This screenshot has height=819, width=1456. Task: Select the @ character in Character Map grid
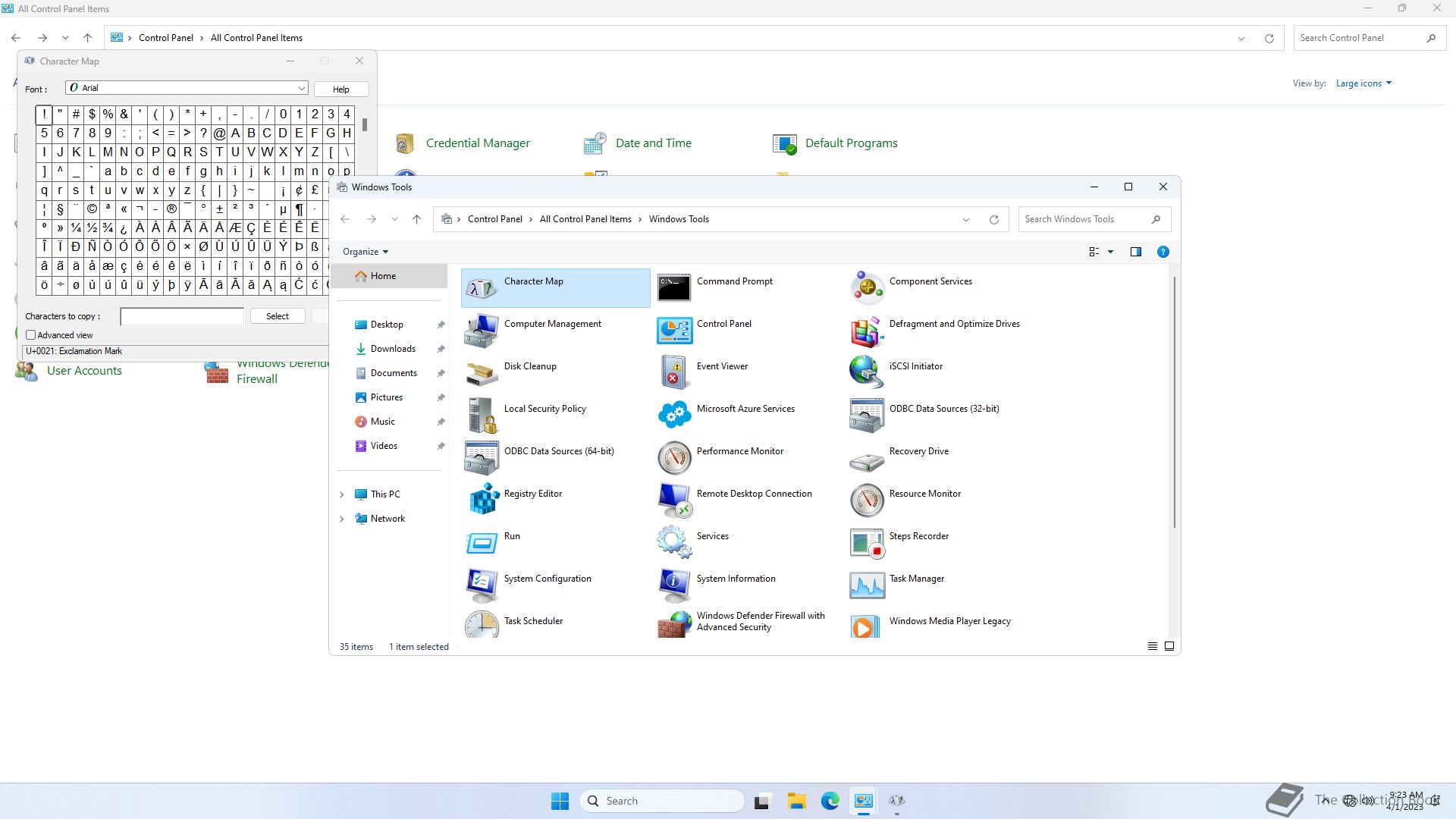coord(219,133)
